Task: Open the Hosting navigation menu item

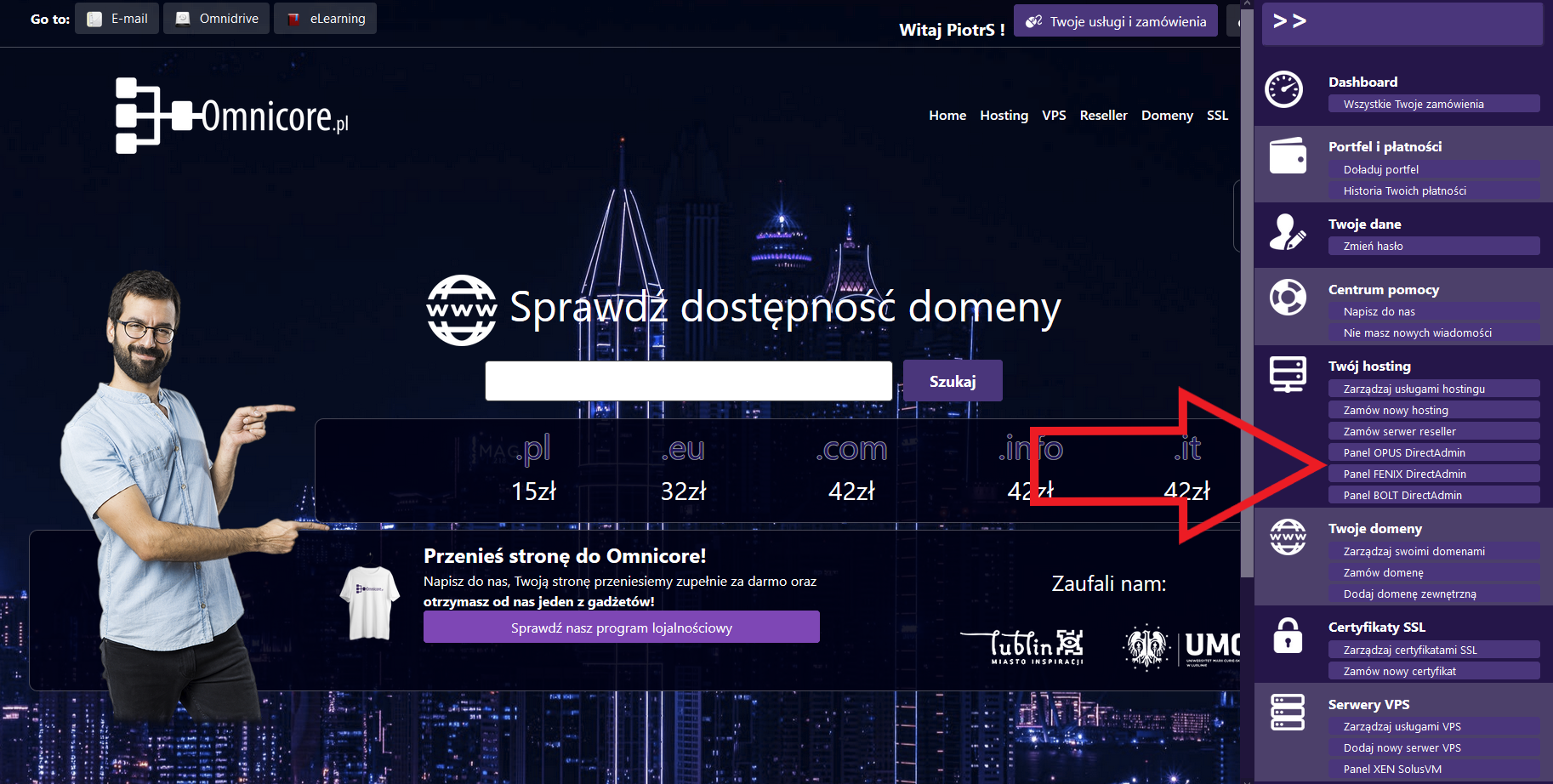Action: tap(1004, 115)
